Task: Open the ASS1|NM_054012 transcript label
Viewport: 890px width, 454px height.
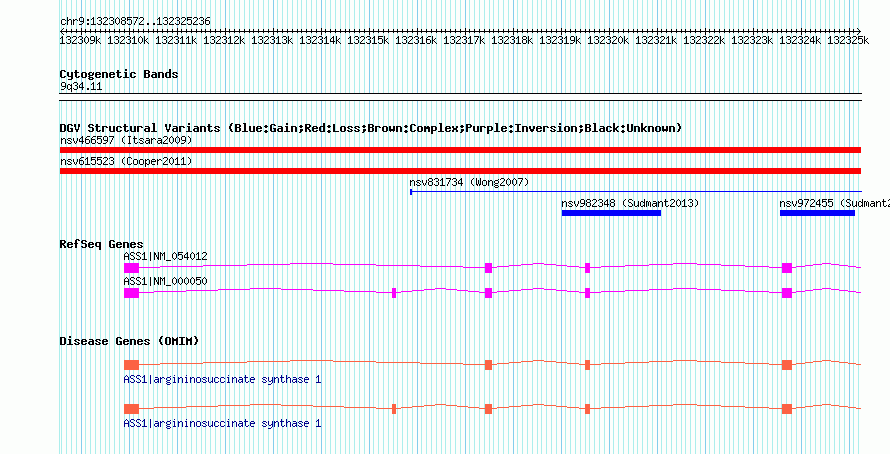Action: point(165,257)
